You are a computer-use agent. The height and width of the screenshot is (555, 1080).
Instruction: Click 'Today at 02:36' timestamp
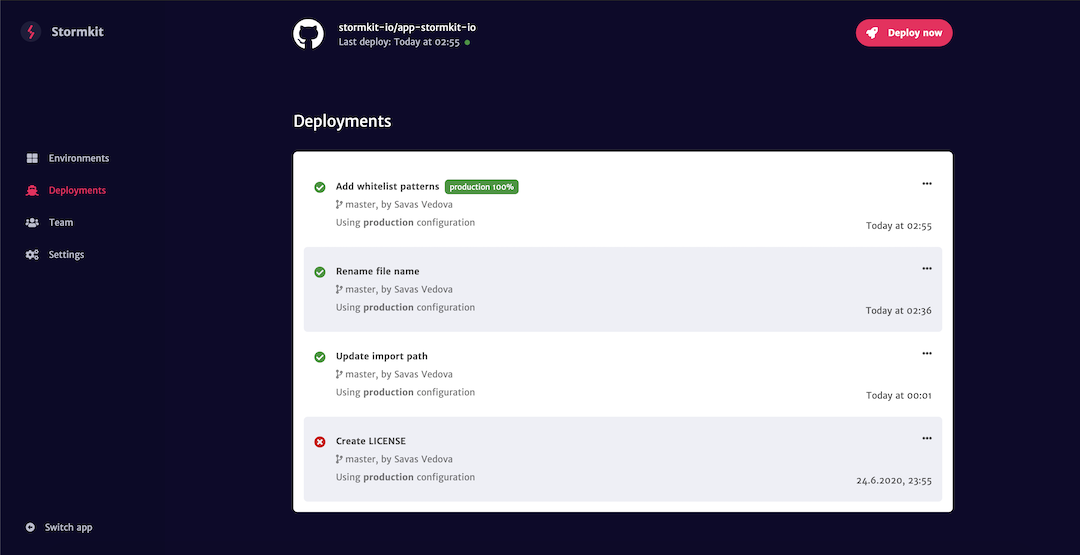(x=899, y=311)
